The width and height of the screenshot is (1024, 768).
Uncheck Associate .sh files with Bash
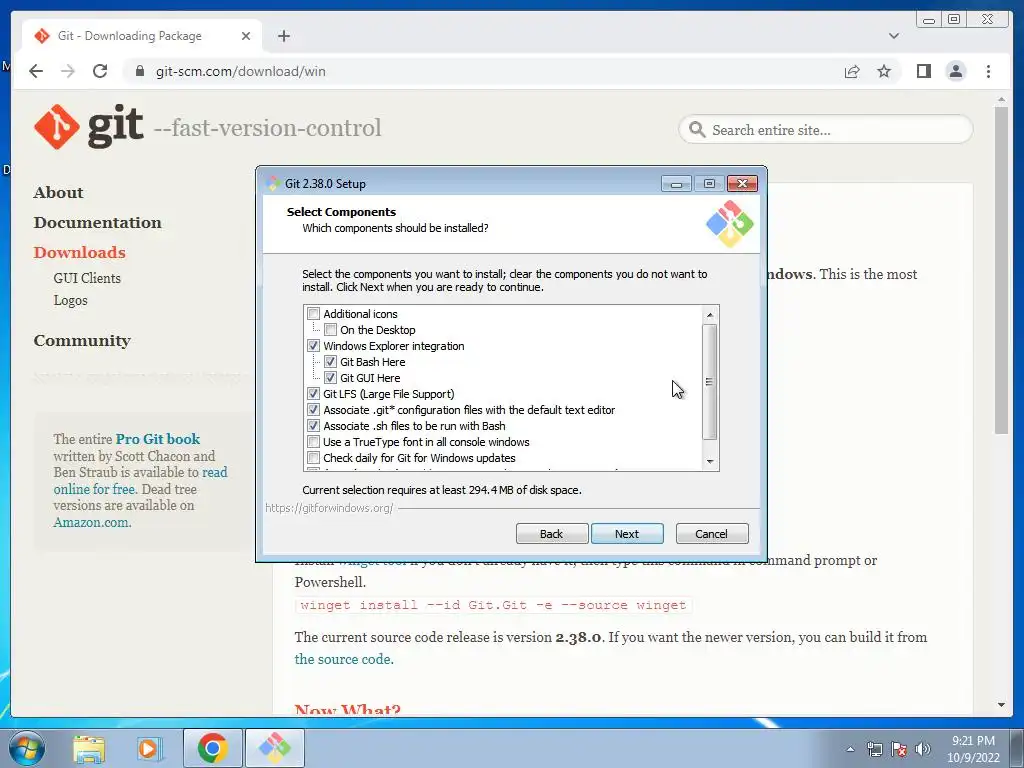click(313, 426)
